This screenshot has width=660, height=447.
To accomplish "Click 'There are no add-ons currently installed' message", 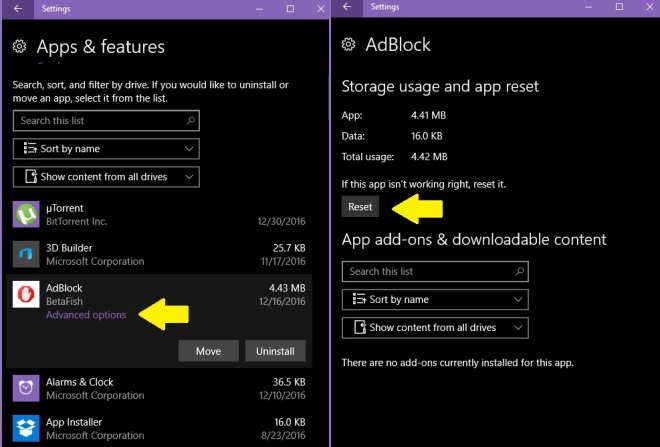I will (x=458, y=363).
